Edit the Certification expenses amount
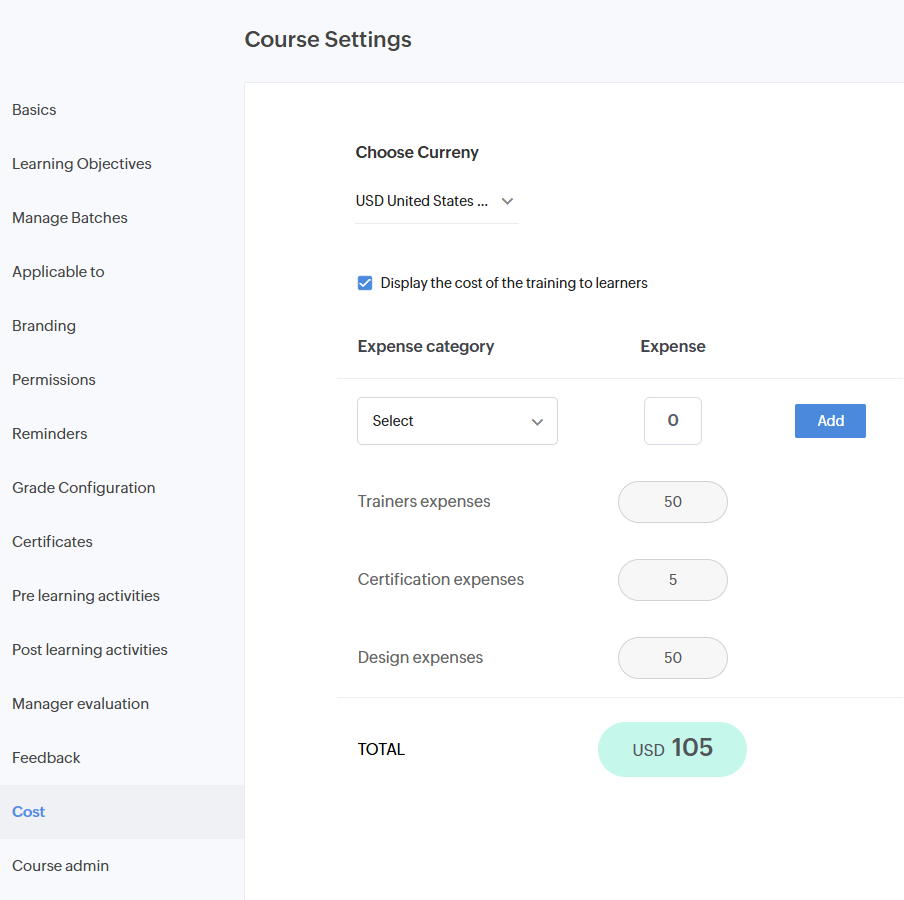904x900 pixels. [672, 580]
